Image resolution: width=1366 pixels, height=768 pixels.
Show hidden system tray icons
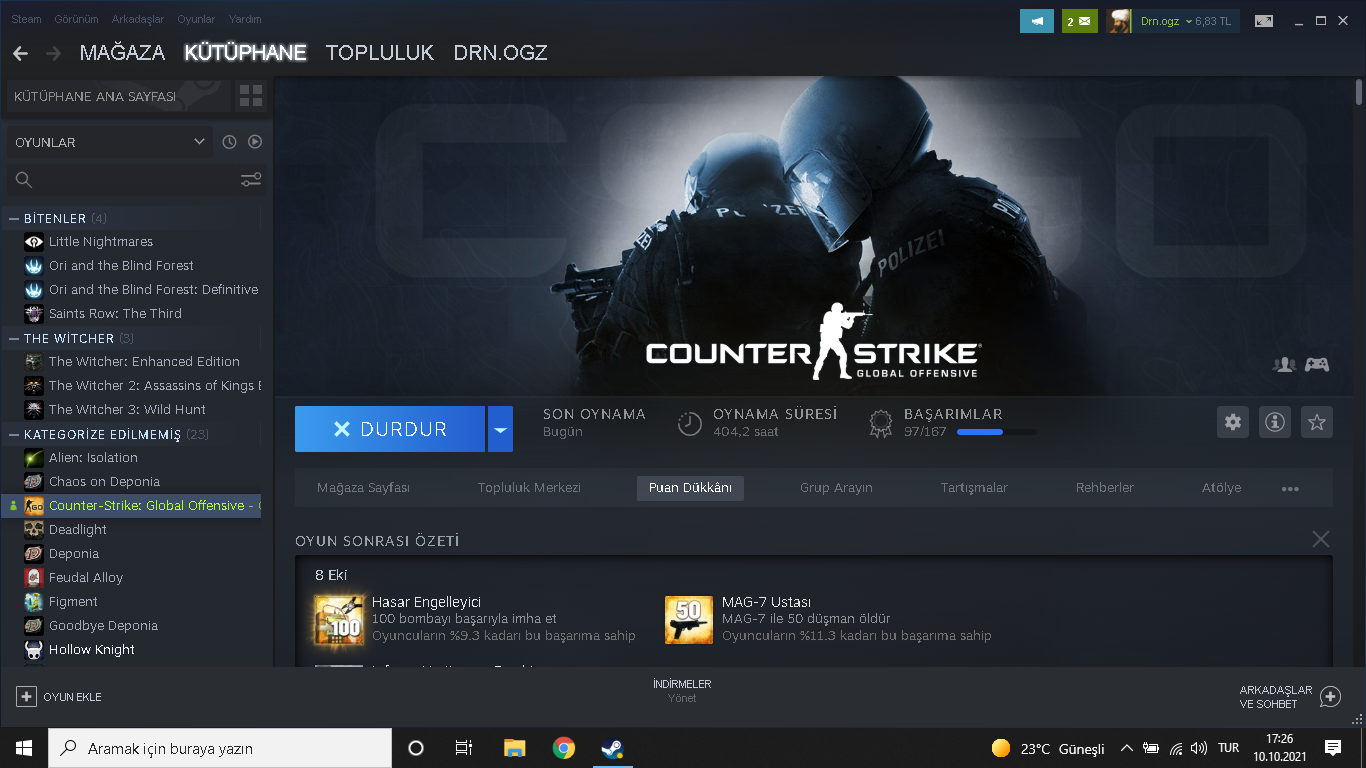1127,748
